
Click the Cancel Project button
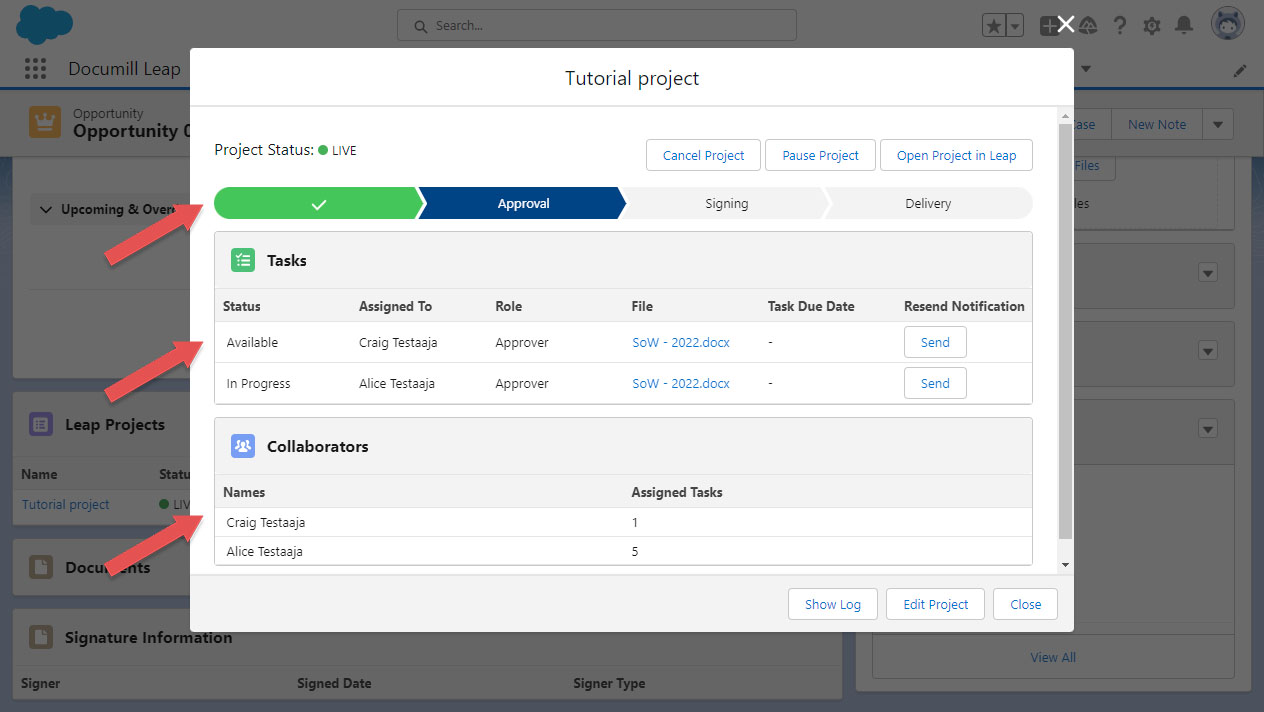703,155
